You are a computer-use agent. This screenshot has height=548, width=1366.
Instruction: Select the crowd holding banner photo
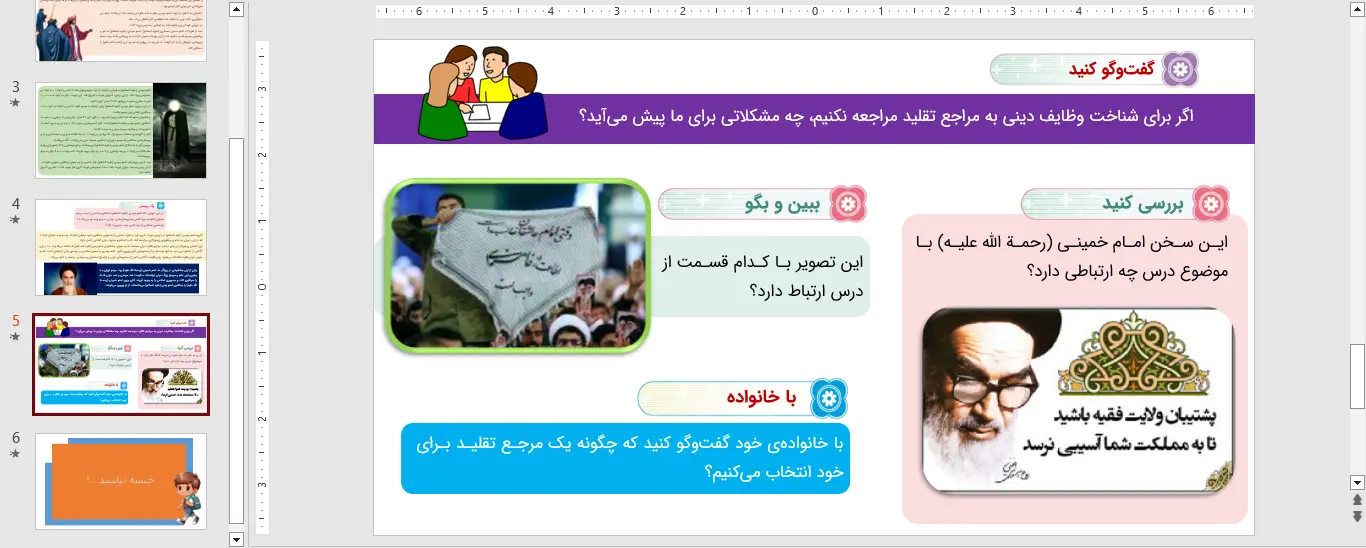[x=518, y=266]
